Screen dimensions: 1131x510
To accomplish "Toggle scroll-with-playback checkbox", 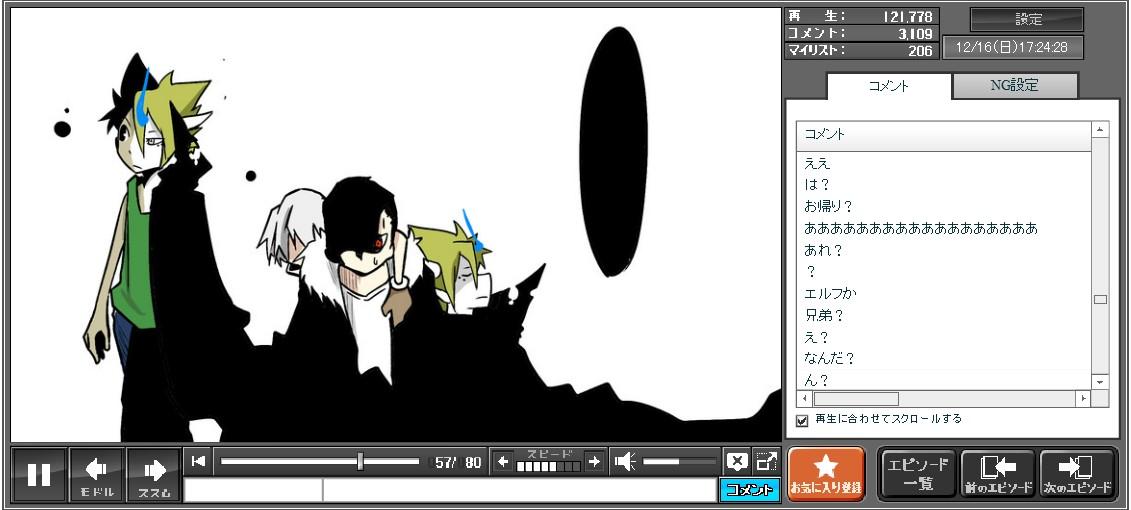I will 802,420.
